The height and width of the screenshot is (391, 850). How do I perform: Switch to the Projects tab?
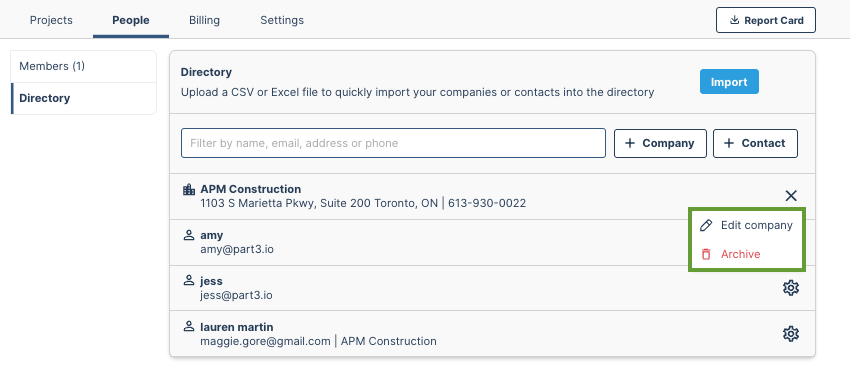pyautogui.click(x=51, y=21)
